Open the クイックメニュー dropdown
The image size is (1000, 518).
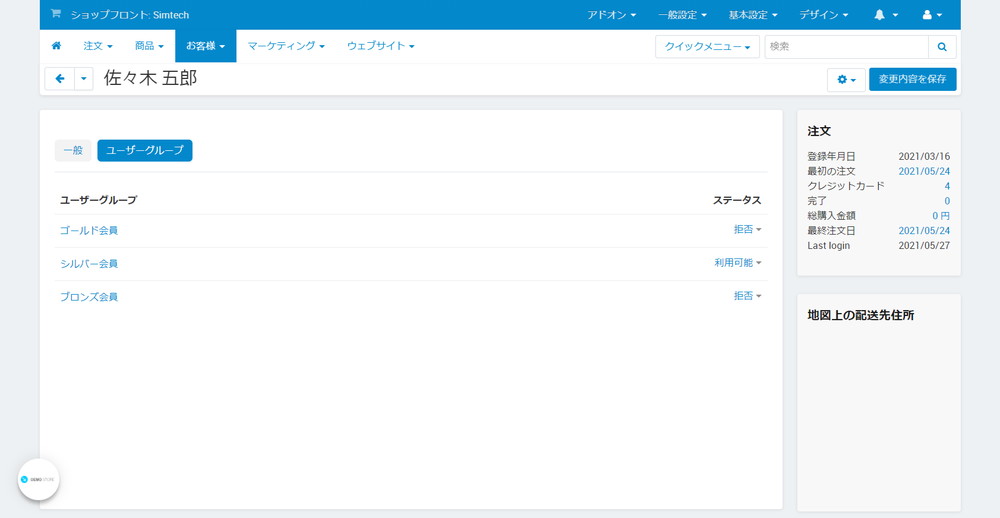(x=707, y=47)
